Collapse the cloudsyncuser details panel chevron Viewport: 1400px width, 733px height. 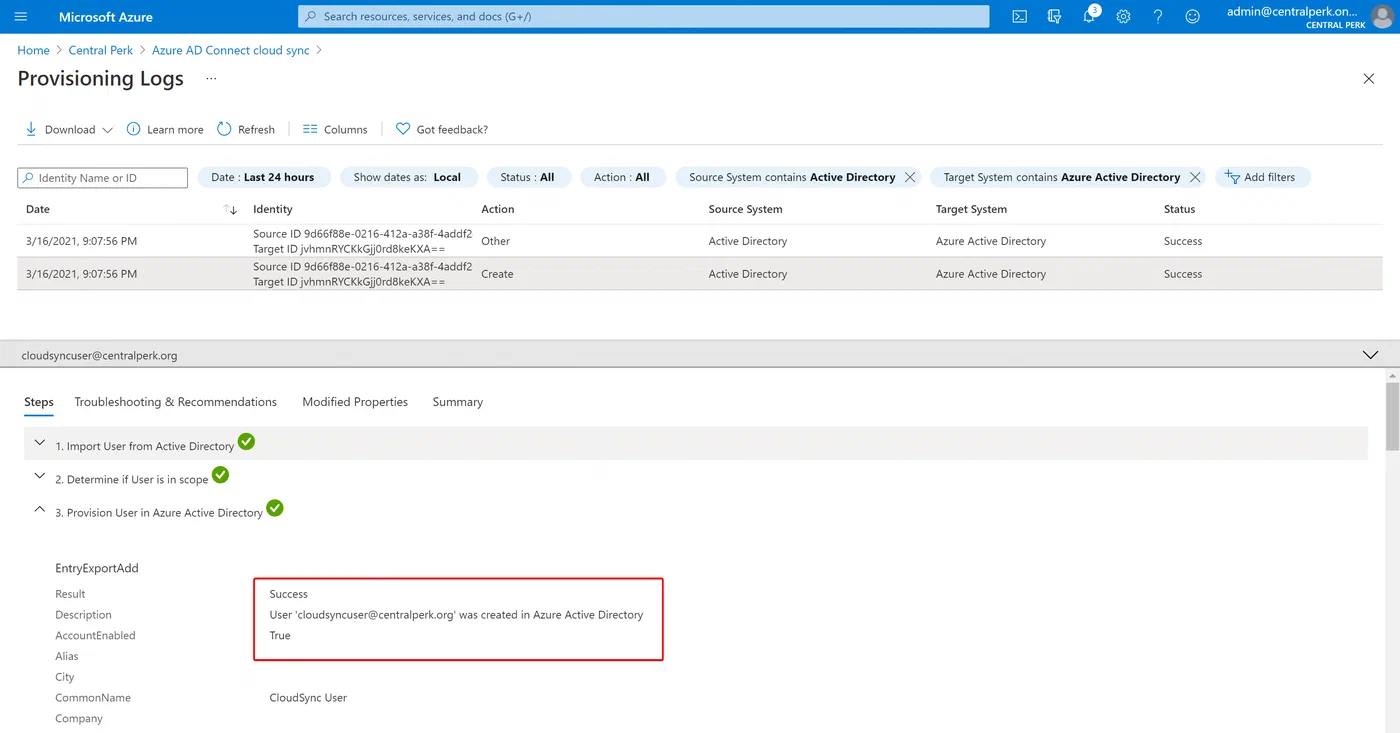[1370, 355]
